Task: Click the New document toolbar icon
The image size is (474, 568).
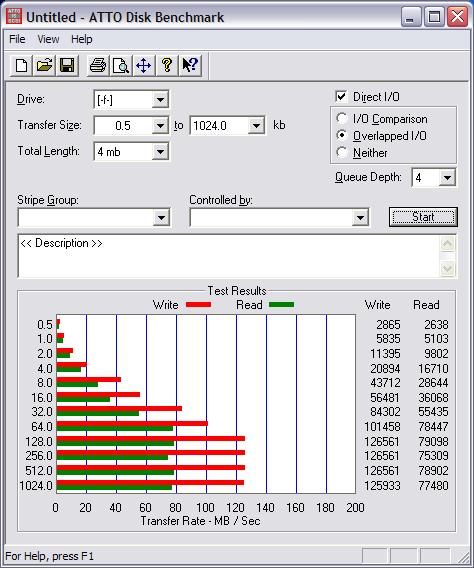Action: point(21,66)
